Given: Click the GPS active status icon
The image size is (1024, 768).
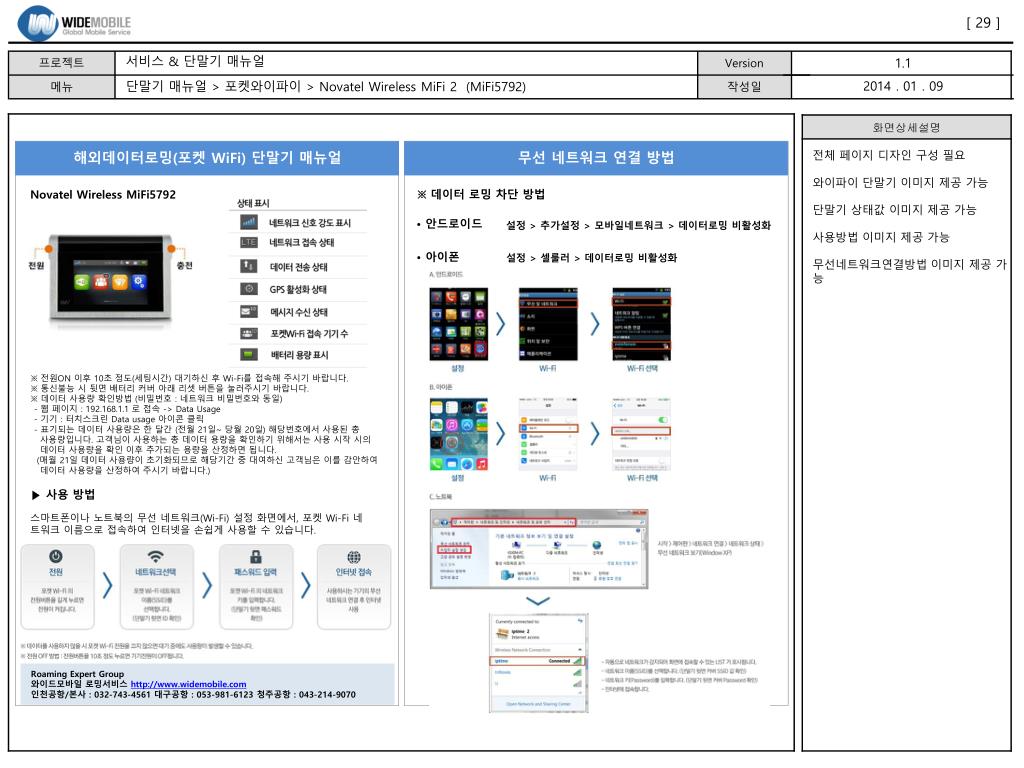Looking at the screenshot, I should [248, 289].
